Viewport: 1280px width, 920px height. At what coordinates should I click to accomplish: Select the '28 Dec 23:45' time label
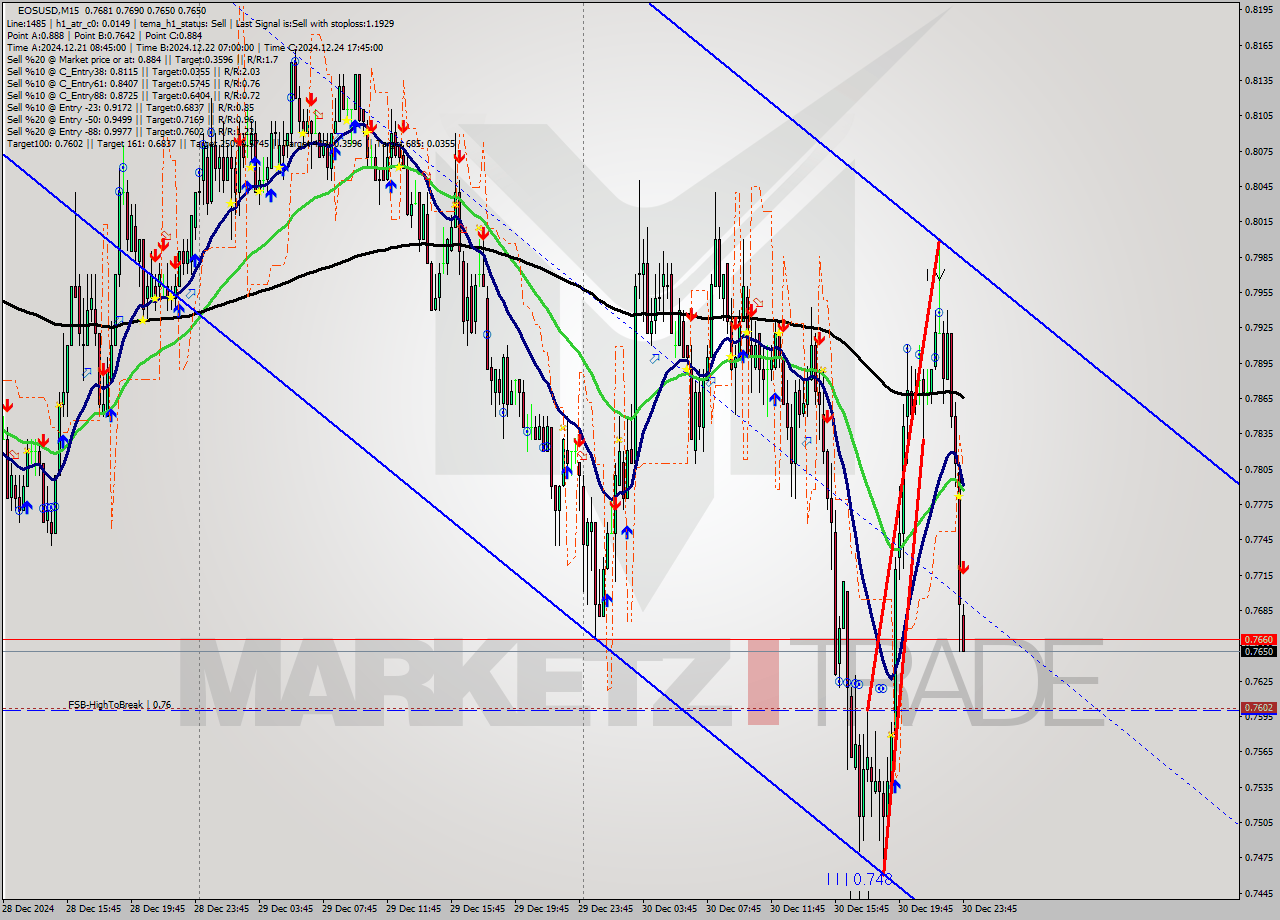(x=222, y=909)
